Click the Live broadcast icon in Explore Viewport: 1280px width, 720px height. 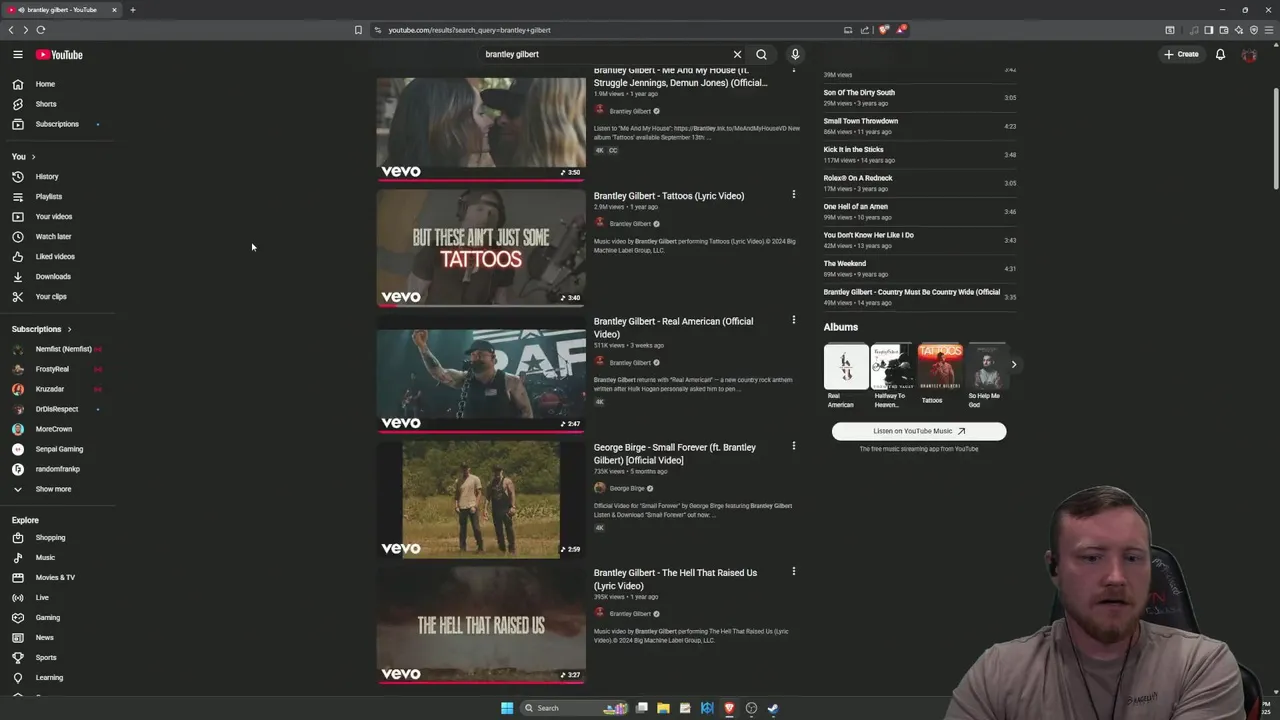point(18,598)
